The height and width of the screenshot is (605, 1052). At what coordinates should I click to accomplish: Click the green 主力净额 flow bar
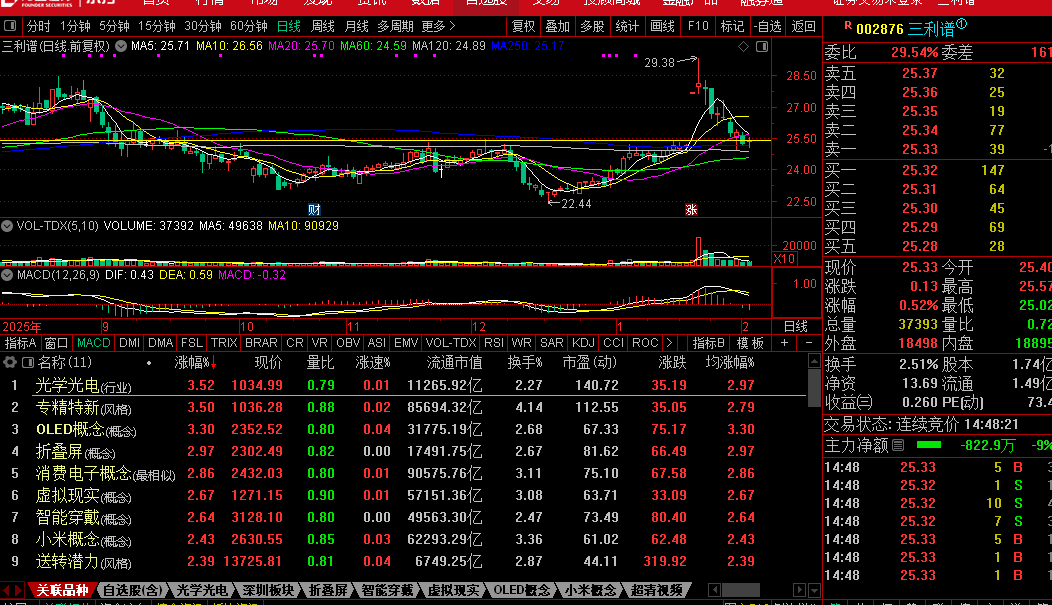pos(929,445)
